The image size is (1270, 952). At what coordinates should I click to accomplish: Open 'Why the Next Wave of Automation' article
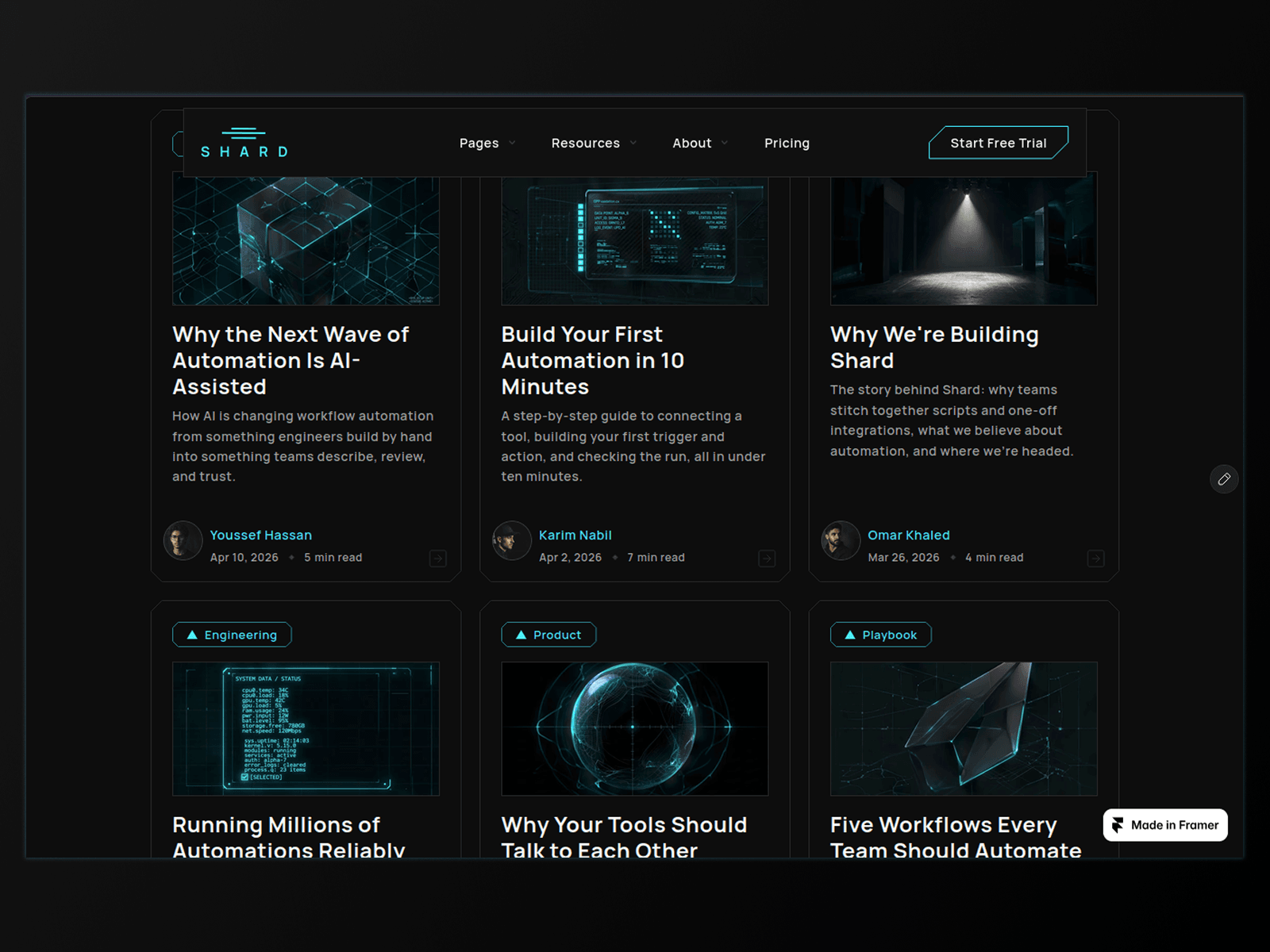pyautogui.click(x=291, y=360)
